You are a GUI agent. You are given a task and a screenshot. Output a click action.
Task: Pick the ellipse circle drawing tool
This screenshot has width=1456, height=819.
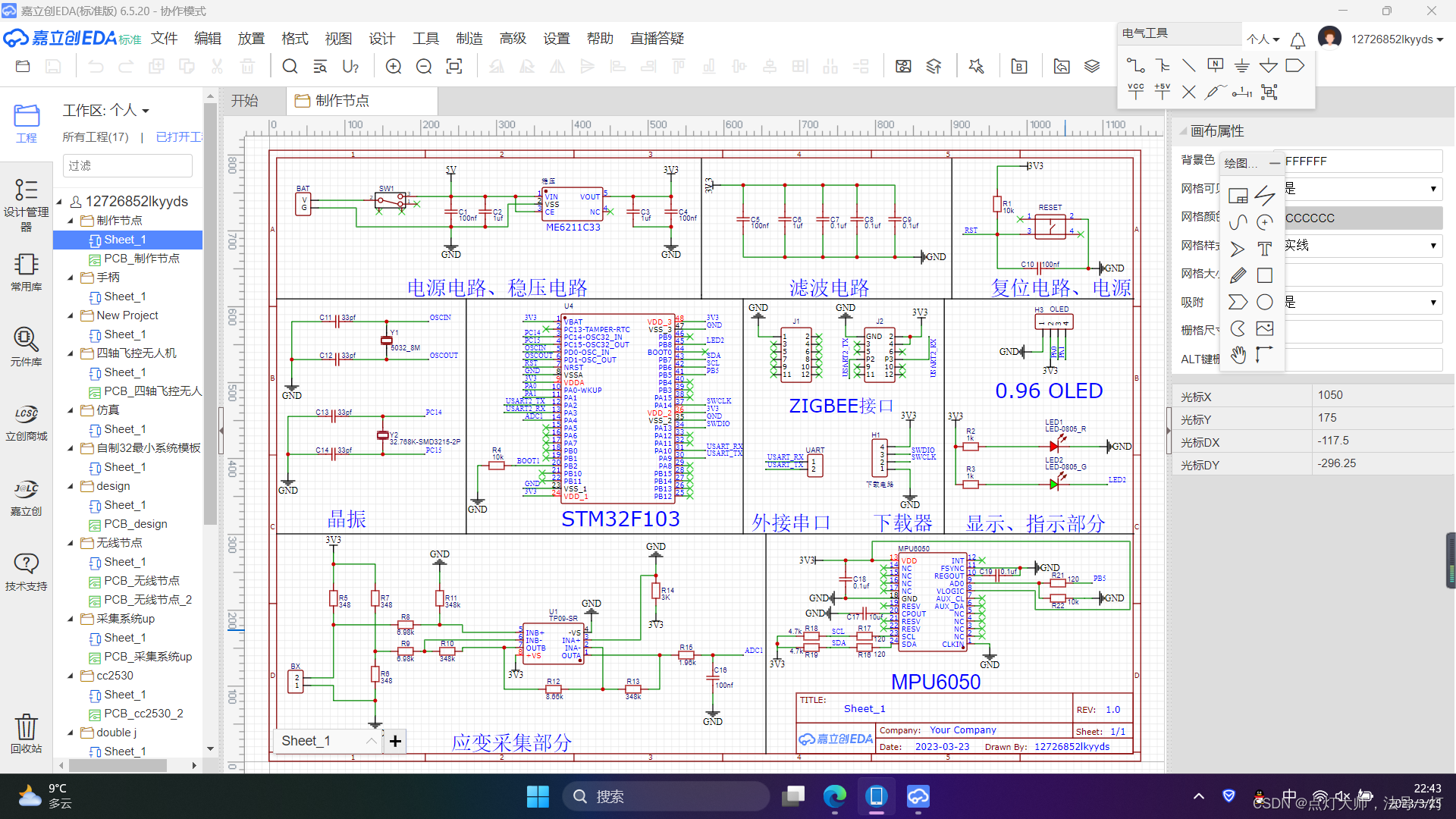[x=1264, y=302]
